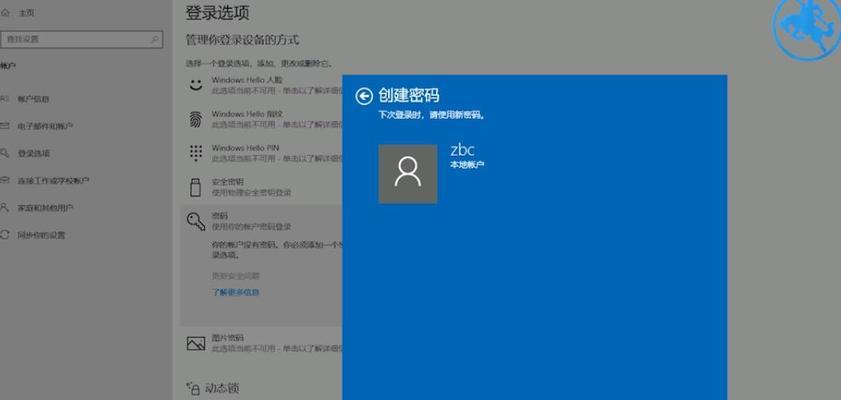Click the magnifier icon in the settings search box

click(154, 39)
